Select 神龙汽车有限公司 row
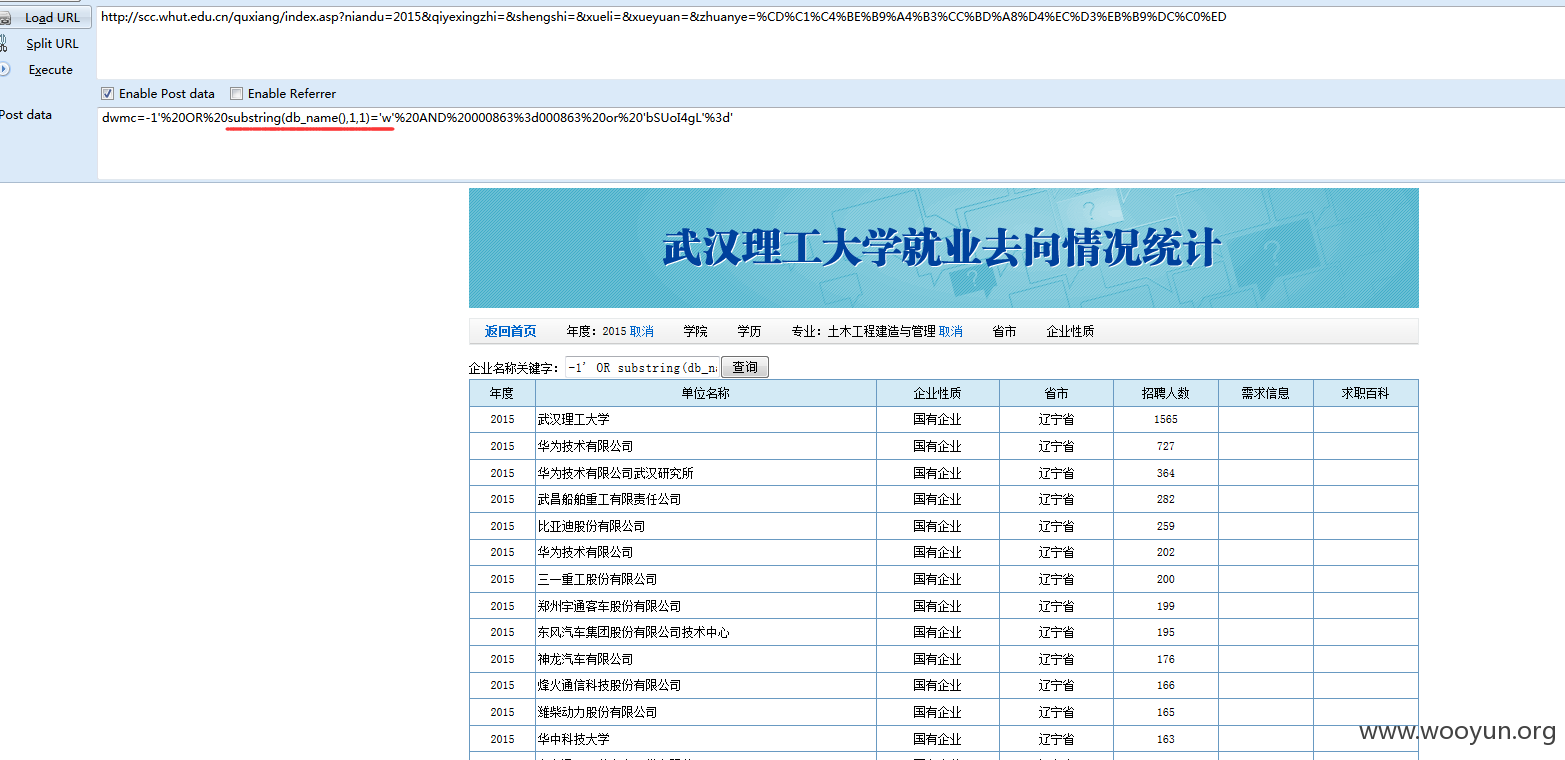The width and height of the screenshot is (1565, 760). pos(943,659)
